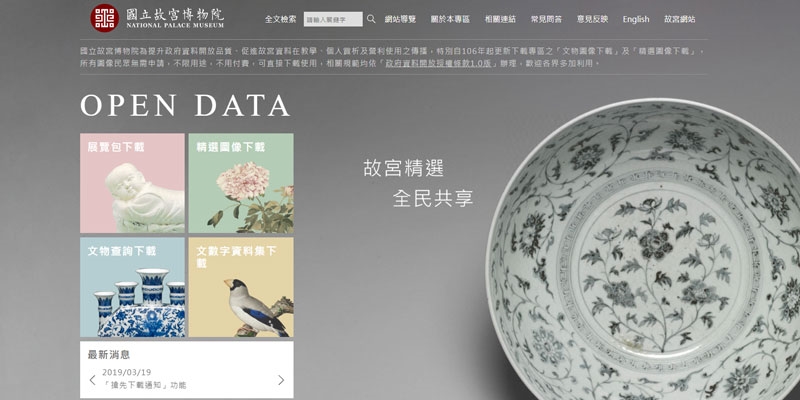
Task: Focus the keyword search input field
Action: (x=333, y=19)
